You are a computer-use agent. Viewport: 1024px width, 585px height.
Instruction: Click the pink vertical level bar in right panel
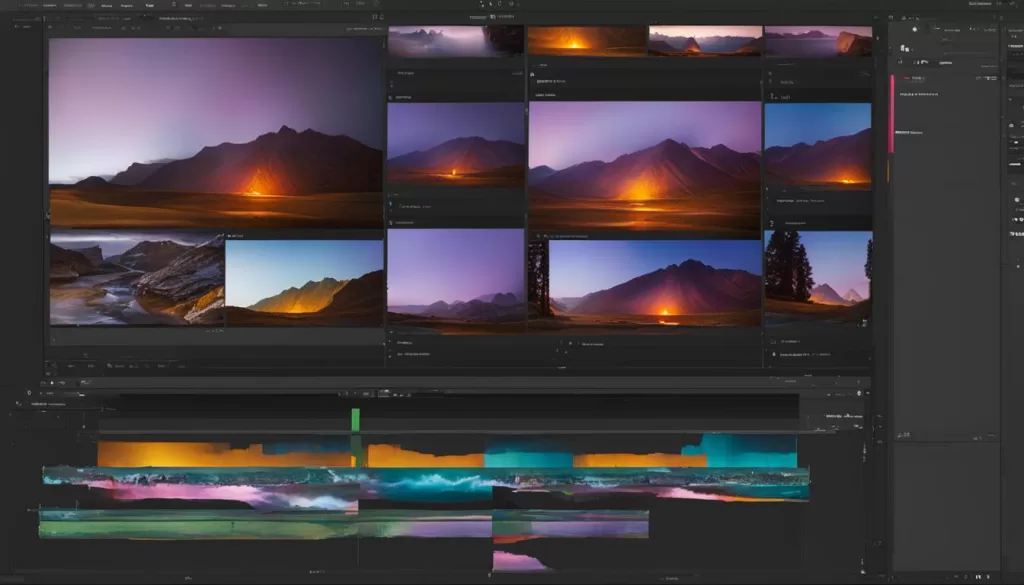[891, 114]
